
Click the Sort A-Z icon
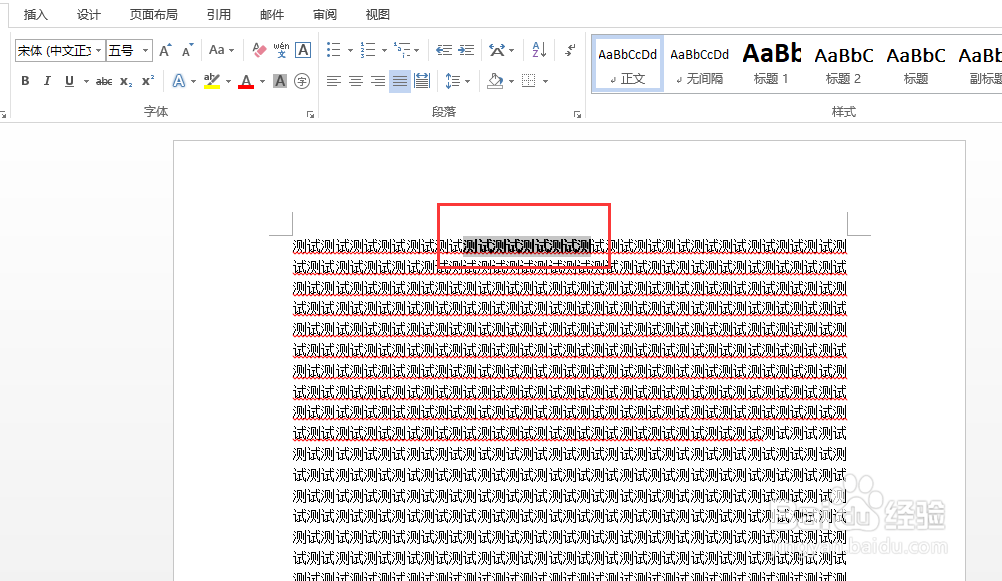coord(539,50)
